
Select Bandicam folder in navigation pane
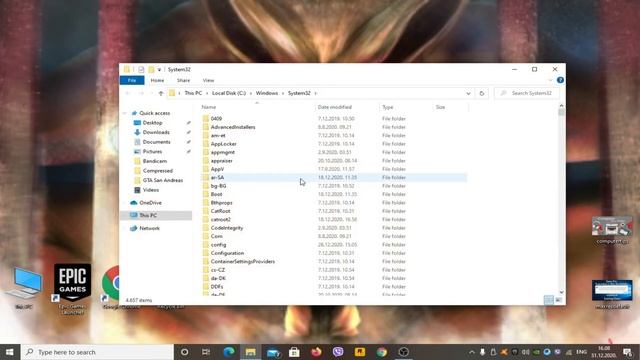click(155, 161)
